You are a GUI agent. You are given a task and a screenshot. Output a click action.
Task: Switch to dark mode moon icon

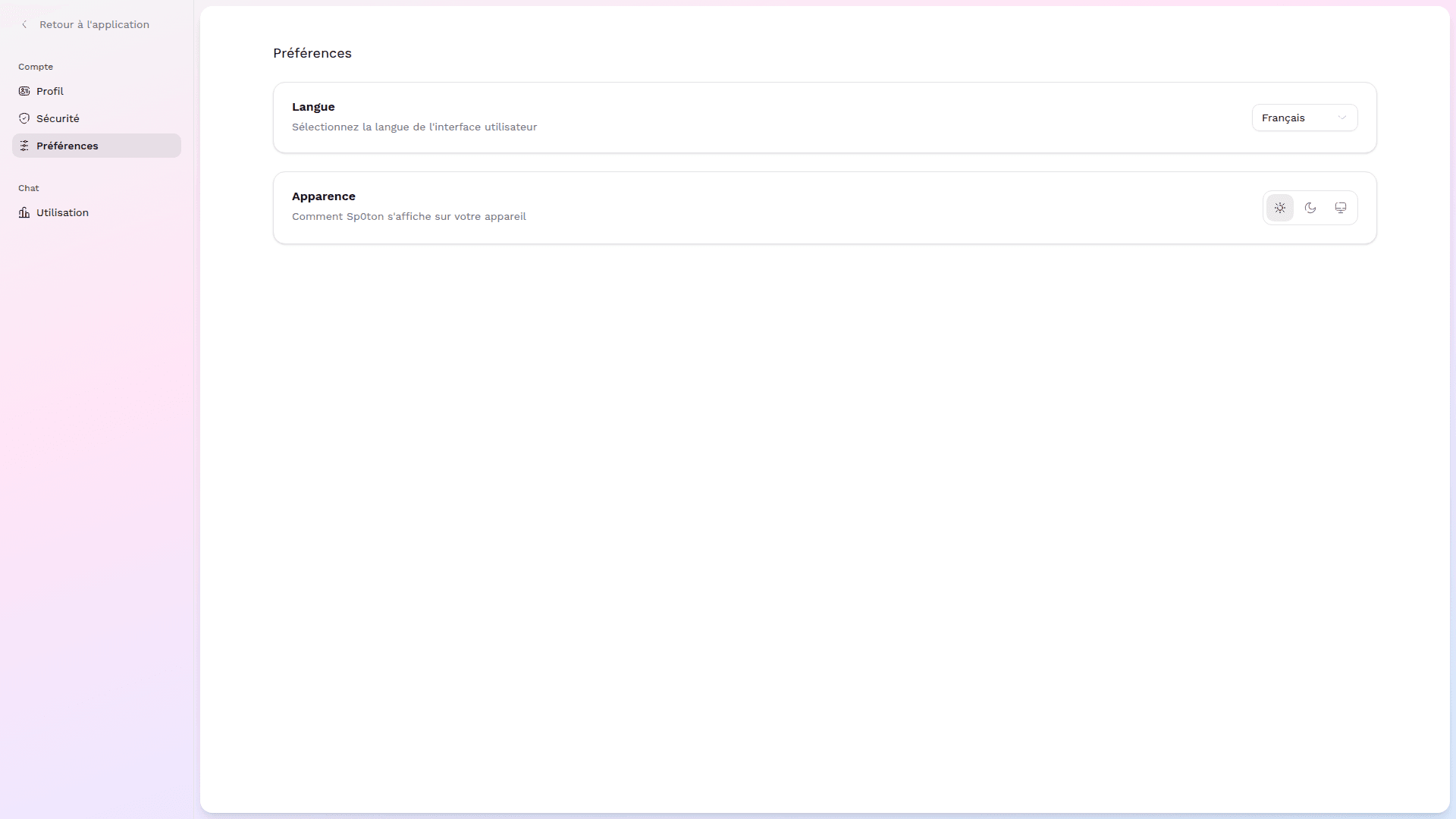(x=1310, y=208)
